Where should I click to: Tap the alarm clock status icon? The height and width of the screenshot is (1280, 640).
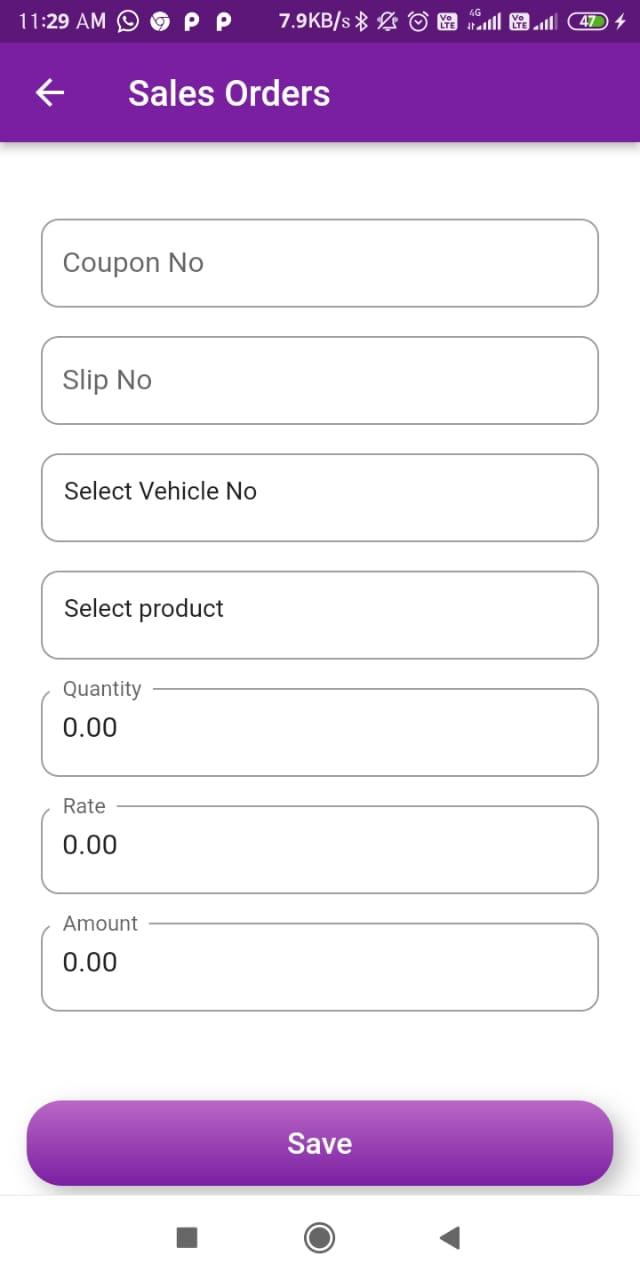tap(419, 21)
